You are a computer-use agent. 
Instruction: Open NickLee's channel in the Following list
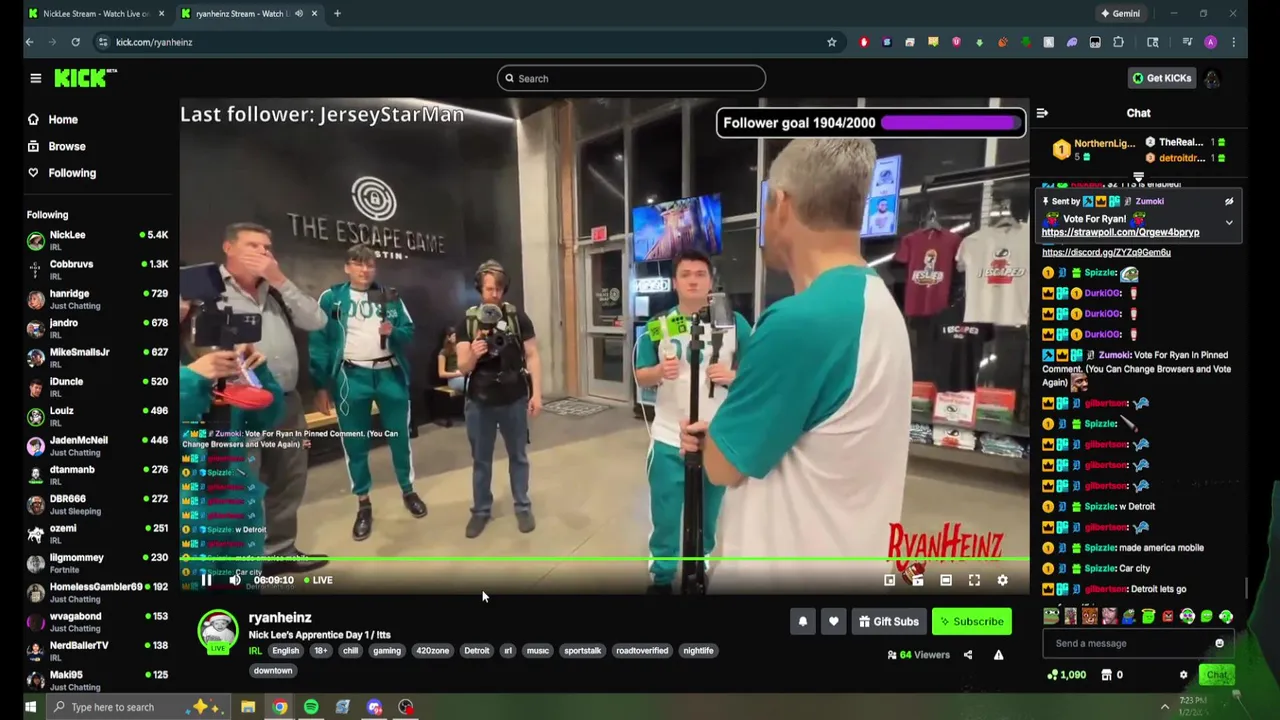(98, 240)
